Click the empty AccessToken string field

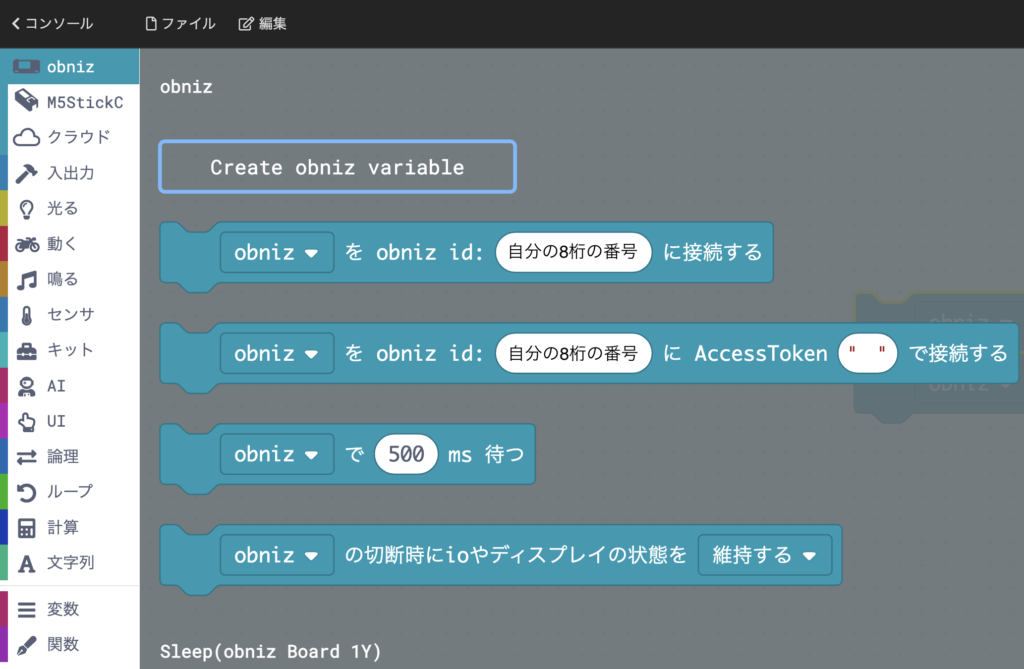[x=867, y=353]
